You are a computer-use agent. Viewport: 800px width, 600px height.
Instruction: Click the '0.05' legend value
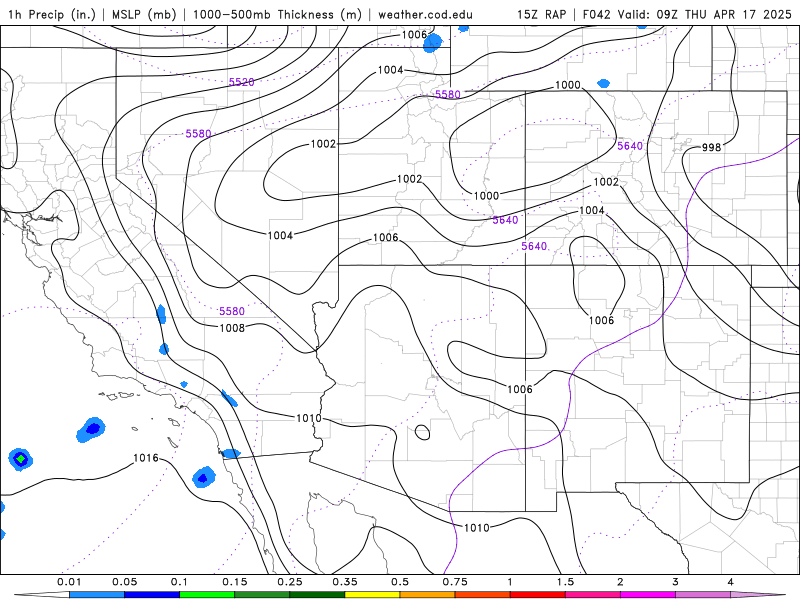click(124, 582)
